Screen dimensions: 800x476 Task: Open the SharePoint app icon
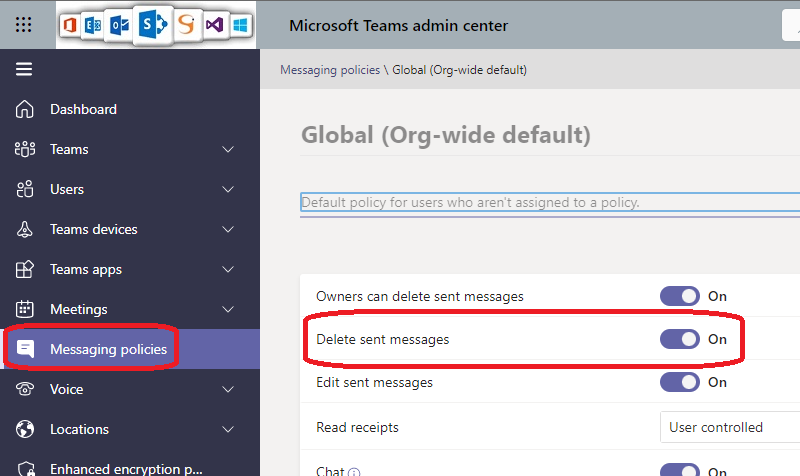click(153, 24)
